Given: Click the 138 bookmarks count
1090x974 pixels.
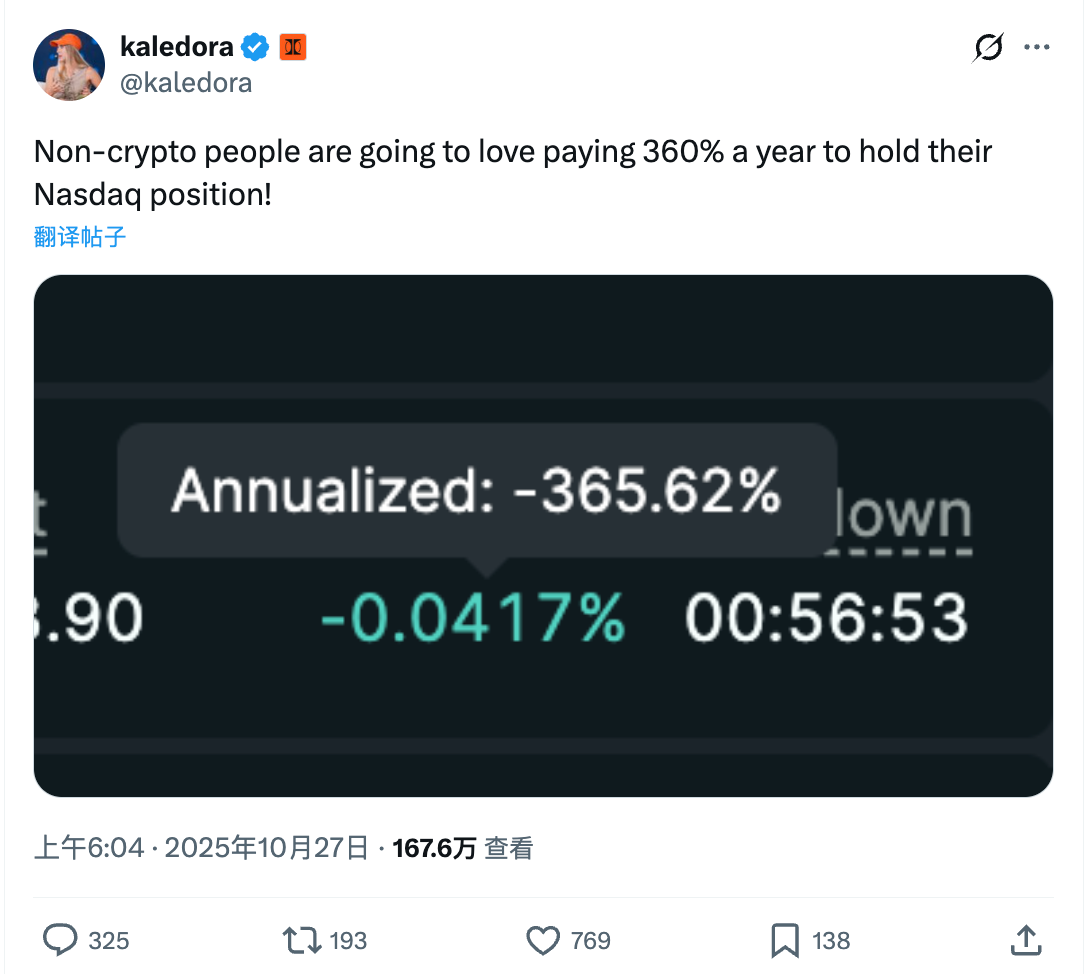Looking at the screenshot, I should (x=831, y=941).
